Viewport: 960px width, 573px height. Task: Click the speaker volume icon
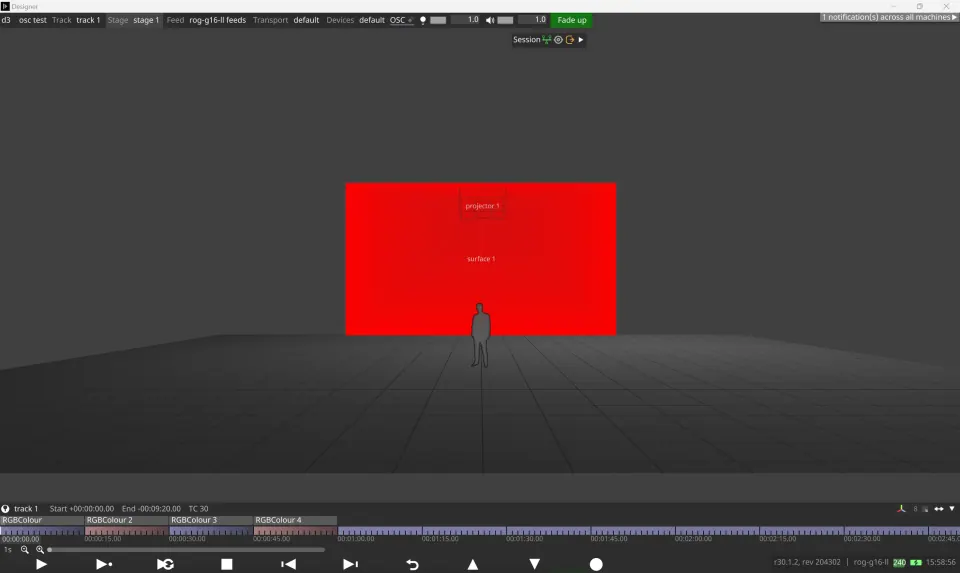[x=490, y=20]
